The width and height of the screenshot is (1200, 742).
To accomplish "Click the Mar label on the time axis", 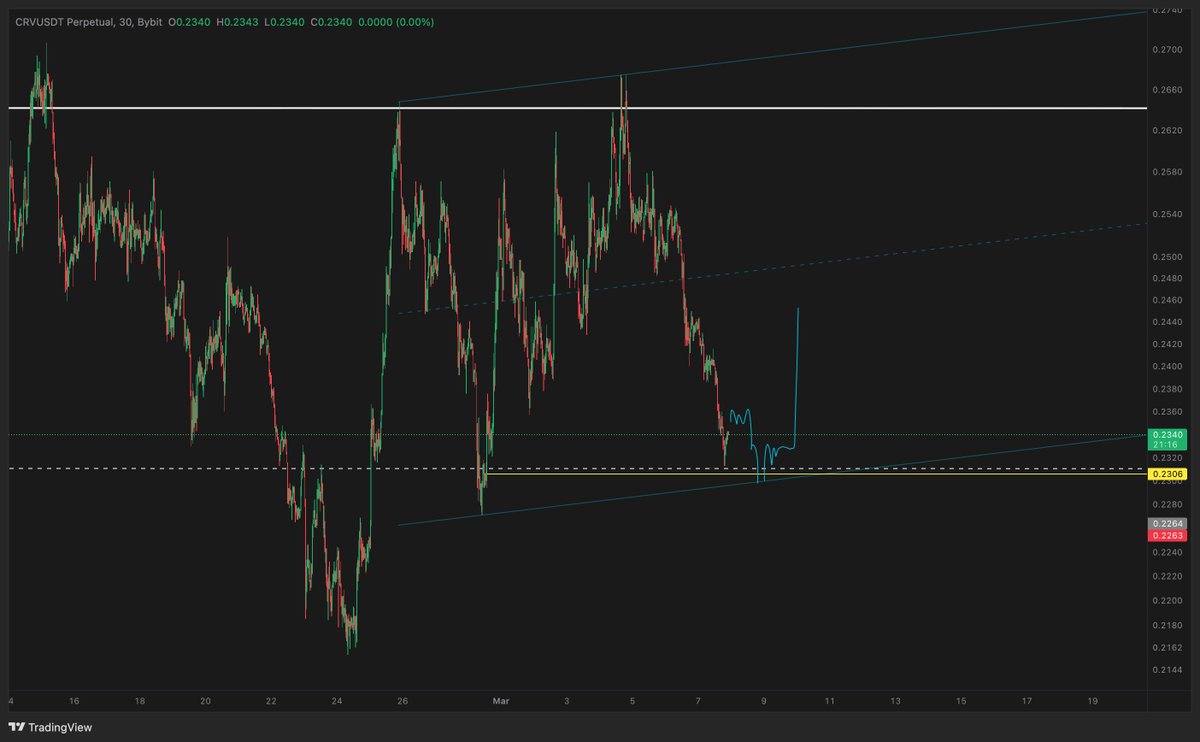I will [x=500, y=701].
